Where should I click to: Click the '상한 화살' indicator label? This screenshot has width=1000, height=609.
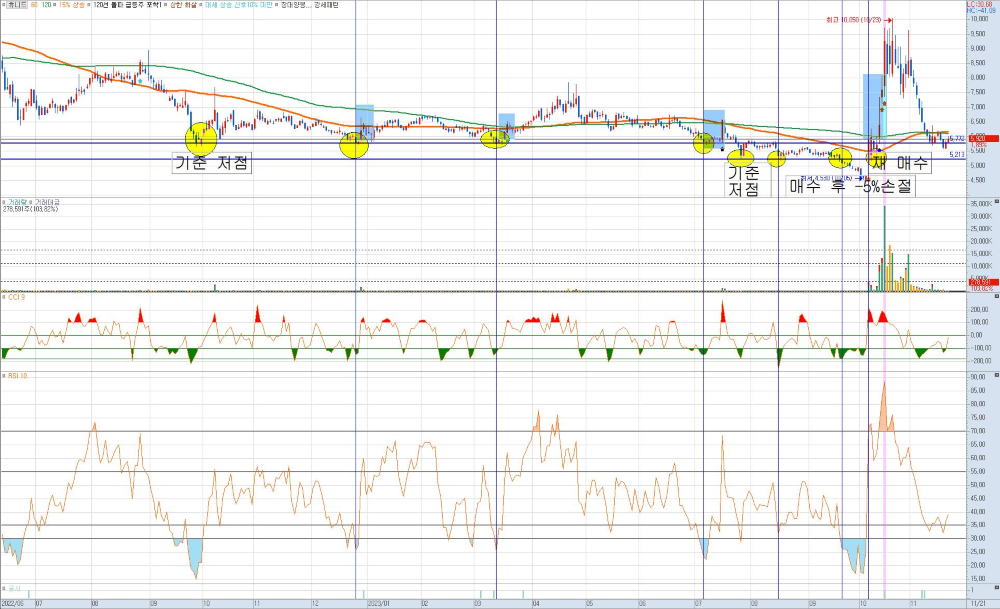point(182,4)
